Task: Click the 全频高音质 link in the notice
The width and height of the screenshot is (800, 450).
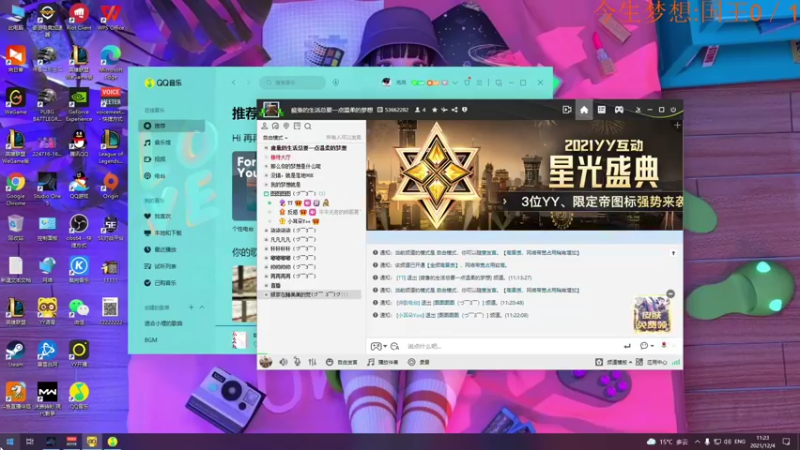Action: pos(442,265)
